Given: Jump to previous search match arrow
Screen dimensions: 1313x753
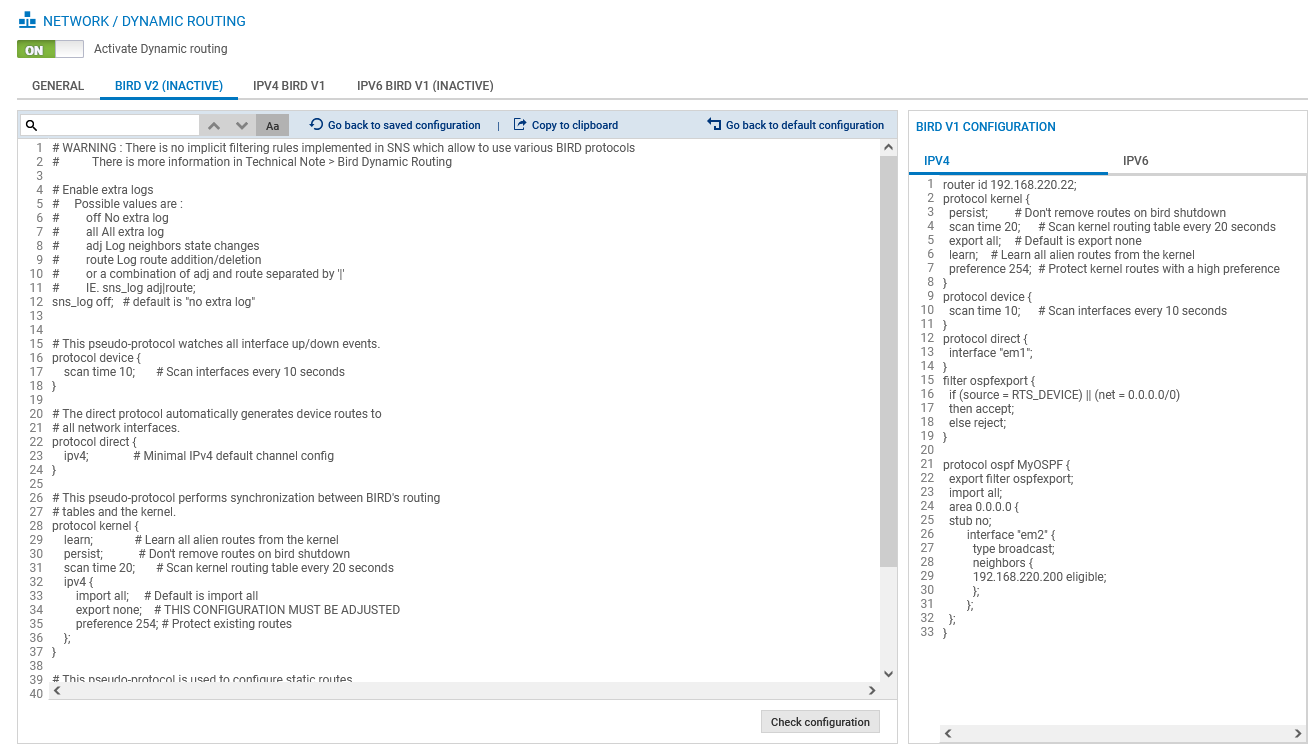Looking at the screenshot, I should click(213, 125).
